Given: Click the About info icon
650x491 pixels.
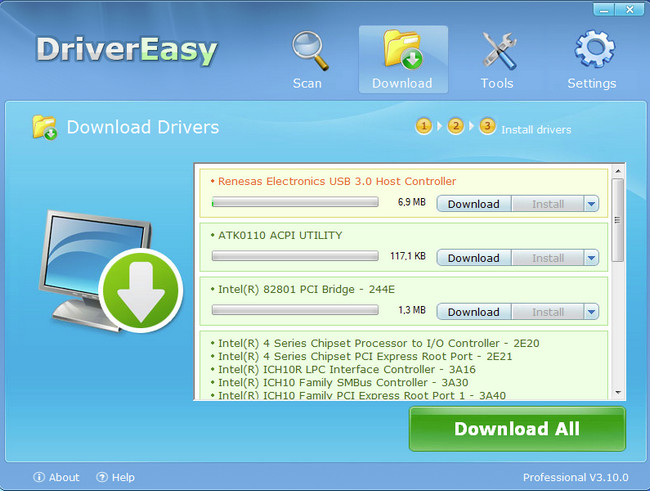Looking at the screenshot, I should [x=39, y=477].
